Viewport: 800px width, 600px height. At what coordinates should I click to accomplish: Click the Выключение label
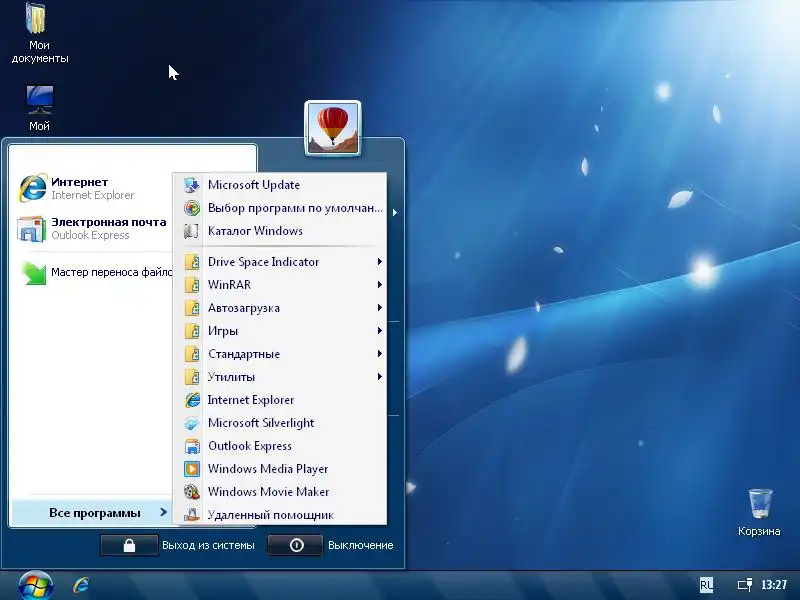(361, 545)
